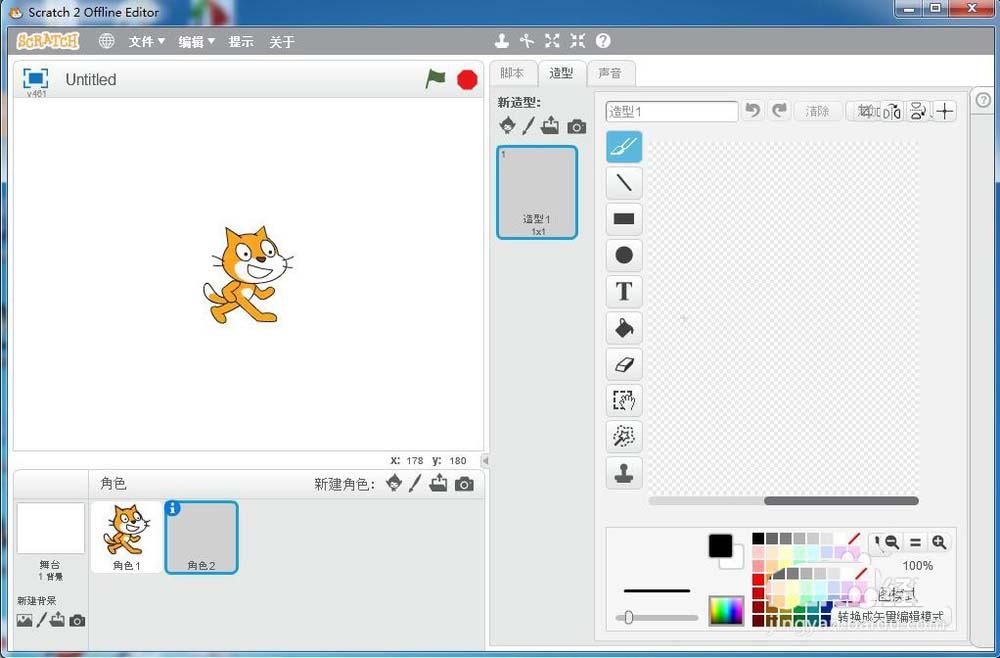Toggle full-screen presentation mode

point(35,78)
